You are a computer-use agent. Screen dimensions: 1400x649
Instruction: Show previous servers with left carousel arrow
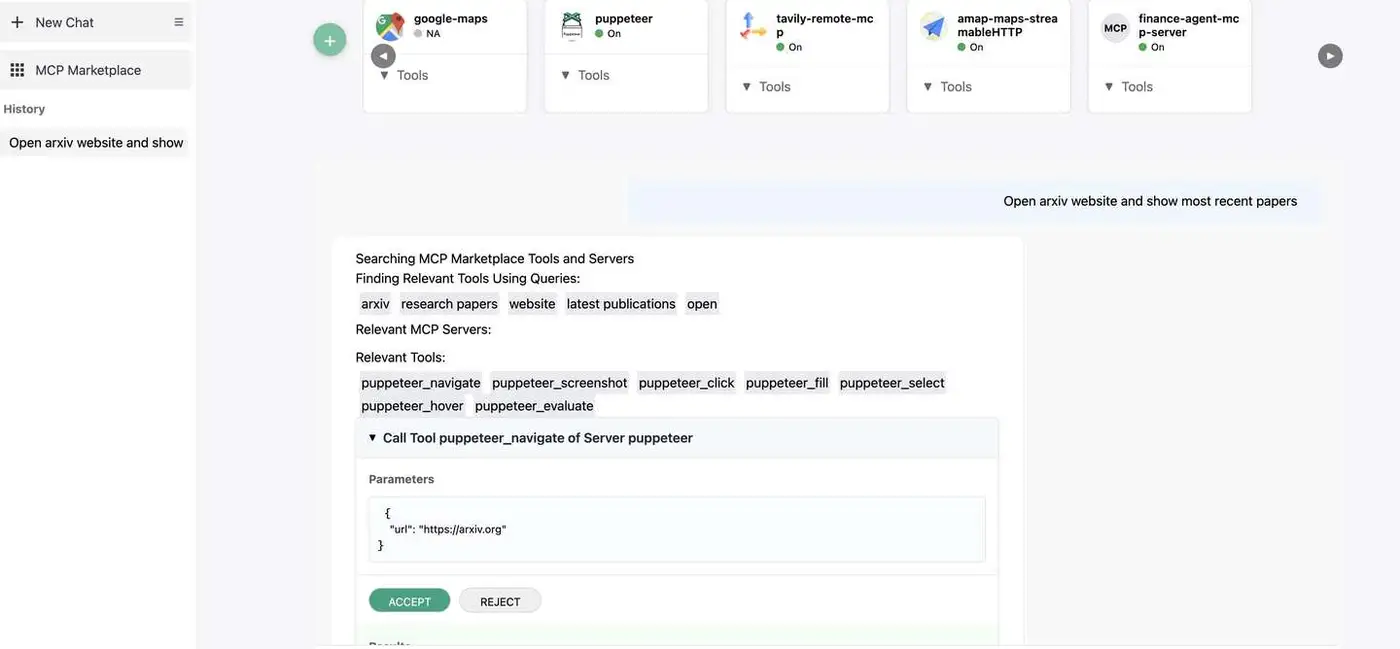[x=383, y=56]
